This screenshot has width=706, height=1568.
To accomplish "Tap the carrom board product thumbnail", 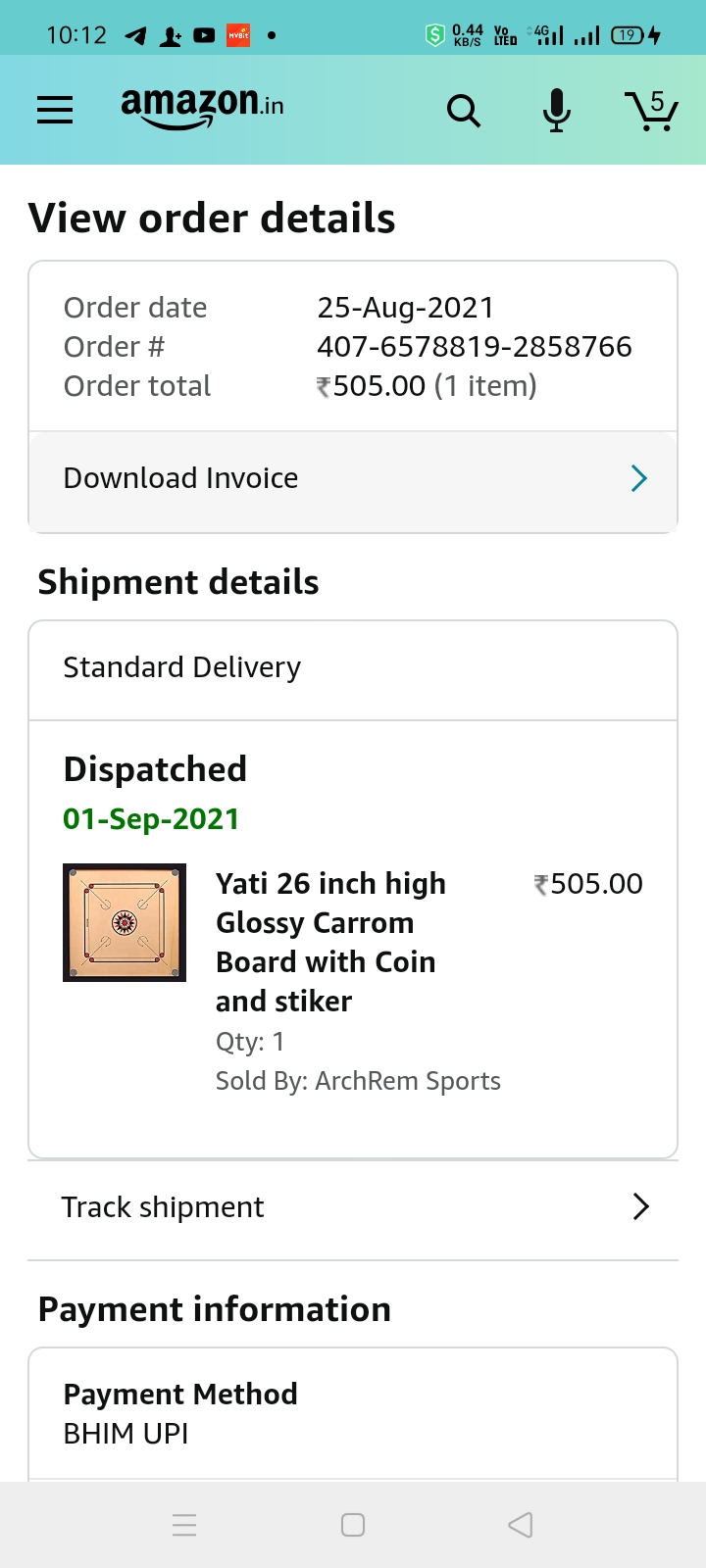I will click(x=125, y=922).
